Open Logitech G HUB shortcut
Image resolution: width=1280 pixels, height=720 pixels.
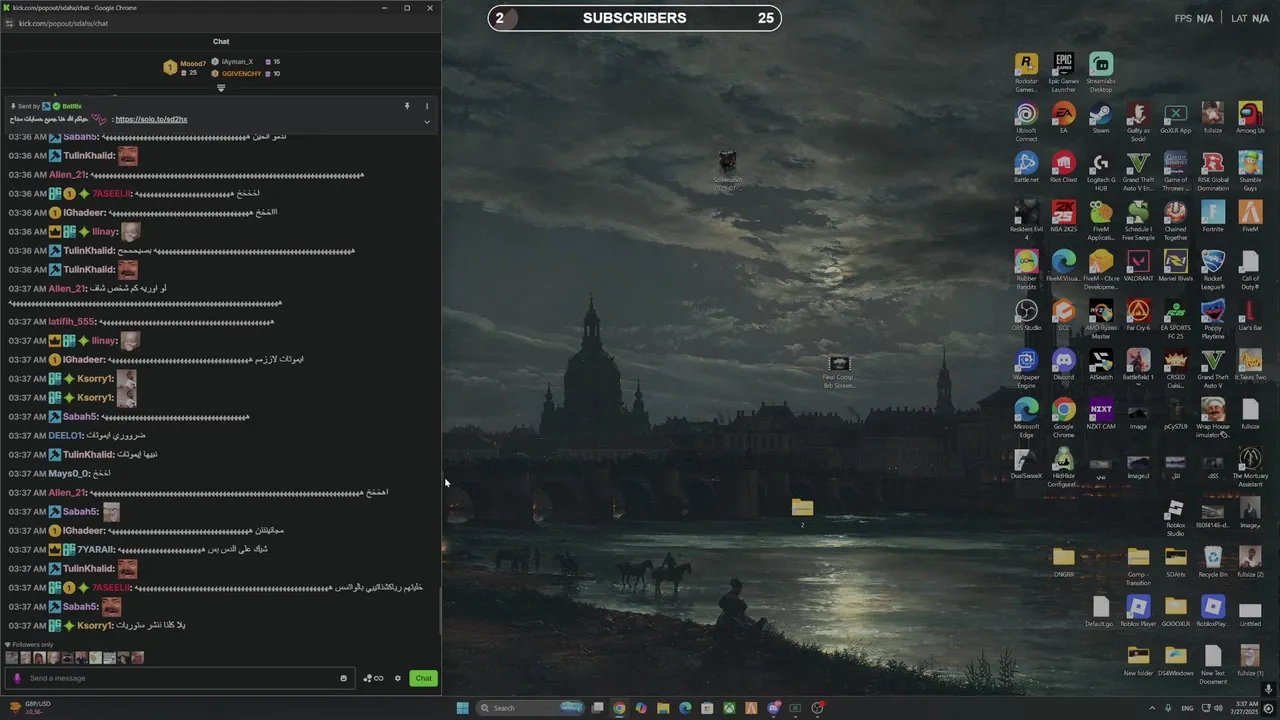tap(1101, 172)
